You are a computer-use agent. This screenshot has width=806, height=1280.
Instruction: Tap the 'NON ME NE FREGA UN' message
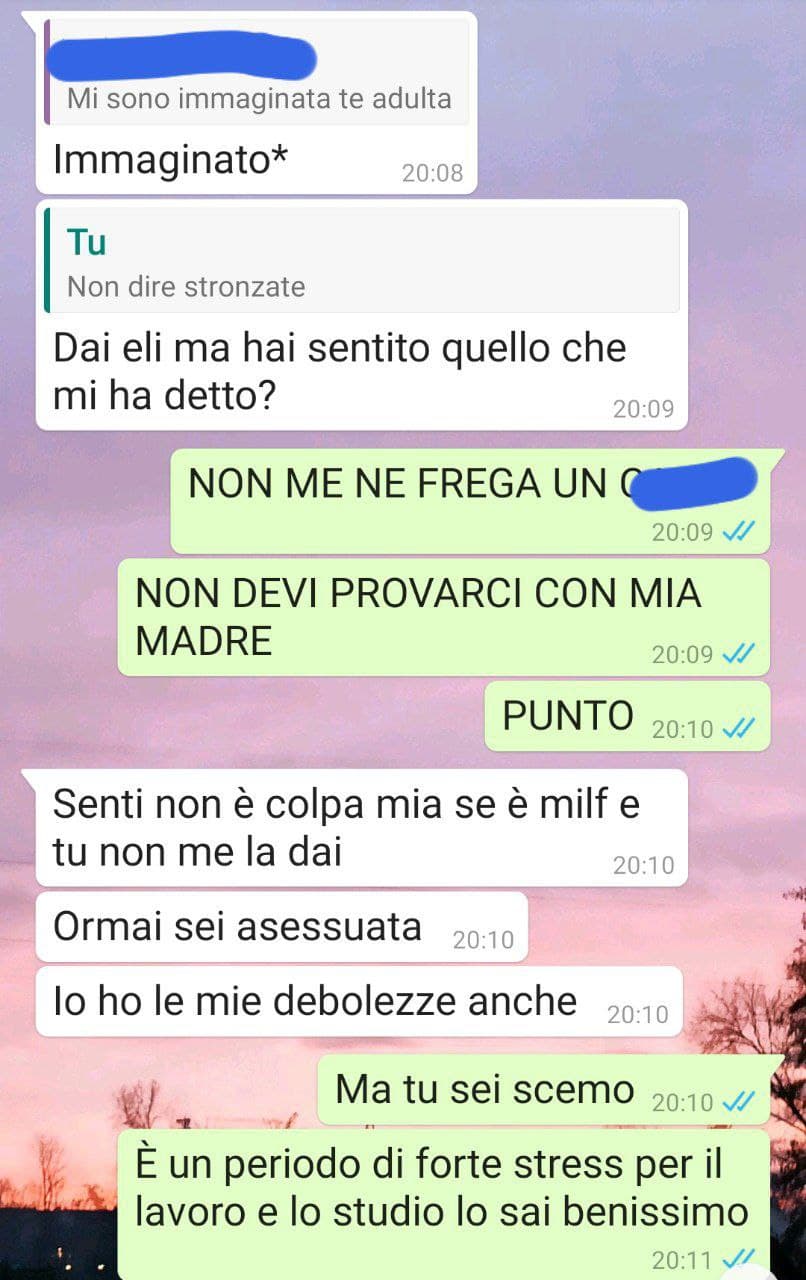[470, 501]
